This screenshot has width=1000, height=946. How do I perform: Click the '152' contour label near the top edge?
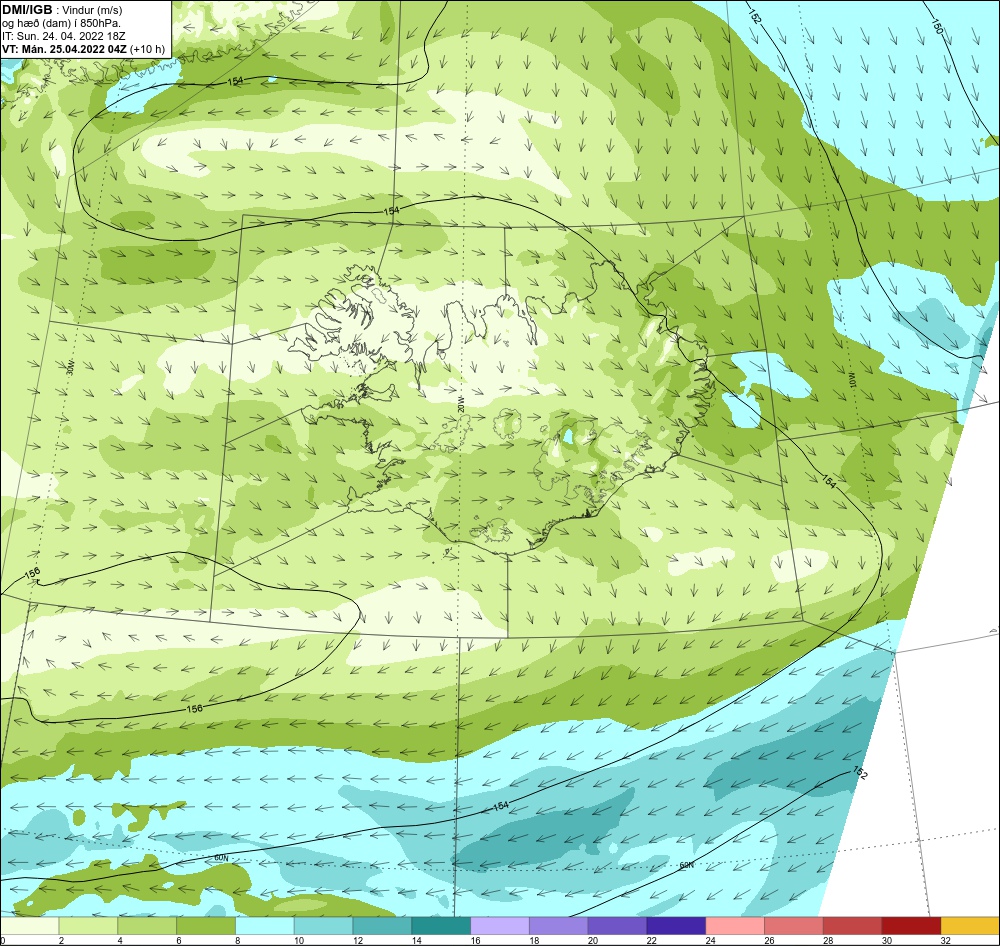(x=754, y=17)
